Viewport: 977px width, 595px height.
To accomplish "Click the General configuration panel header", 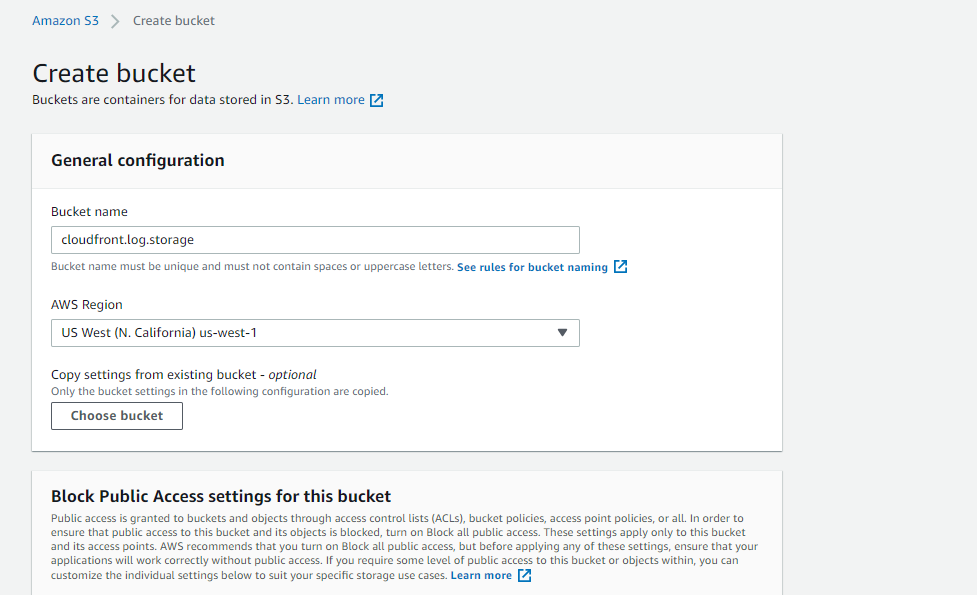I will tap(137, 160).
